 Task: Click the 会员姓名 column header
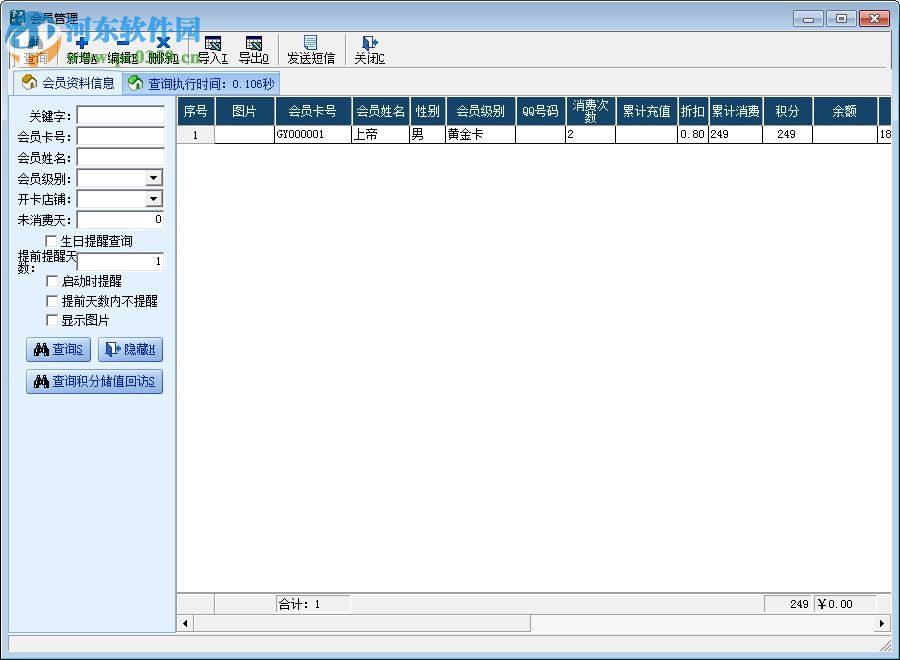click(x=381, y=111)
